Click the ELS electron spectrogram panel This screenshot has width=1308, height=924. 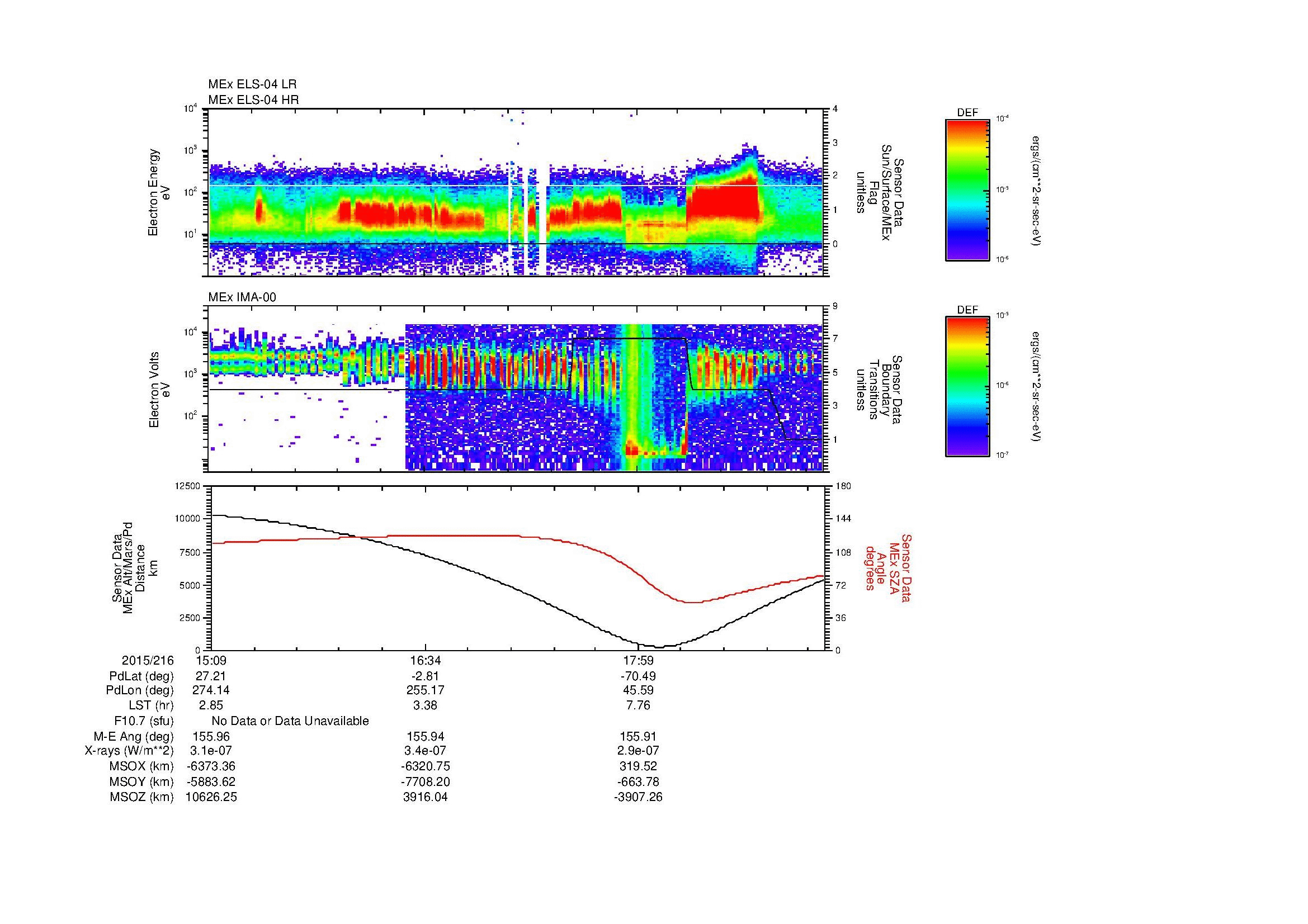pos(517,192)
